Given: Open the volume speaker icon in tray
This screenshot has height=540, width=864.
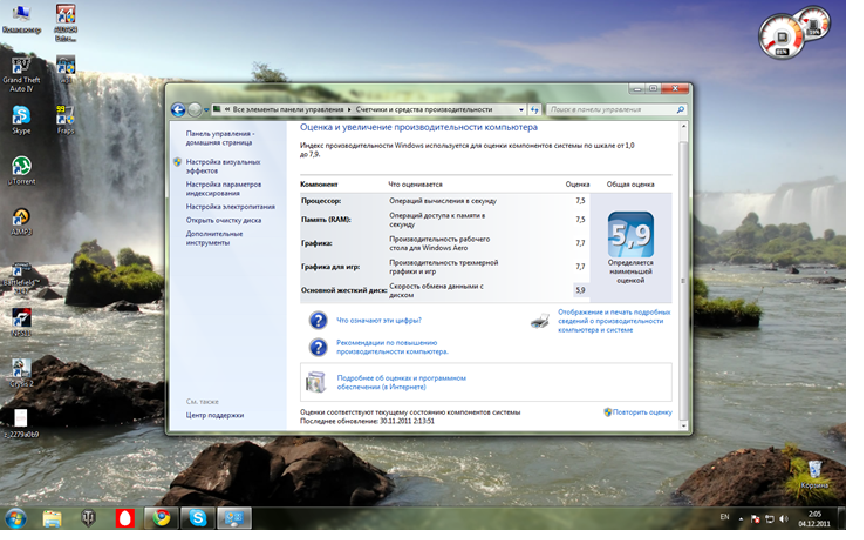Looking at the screenshot, I should pos(784,519).
